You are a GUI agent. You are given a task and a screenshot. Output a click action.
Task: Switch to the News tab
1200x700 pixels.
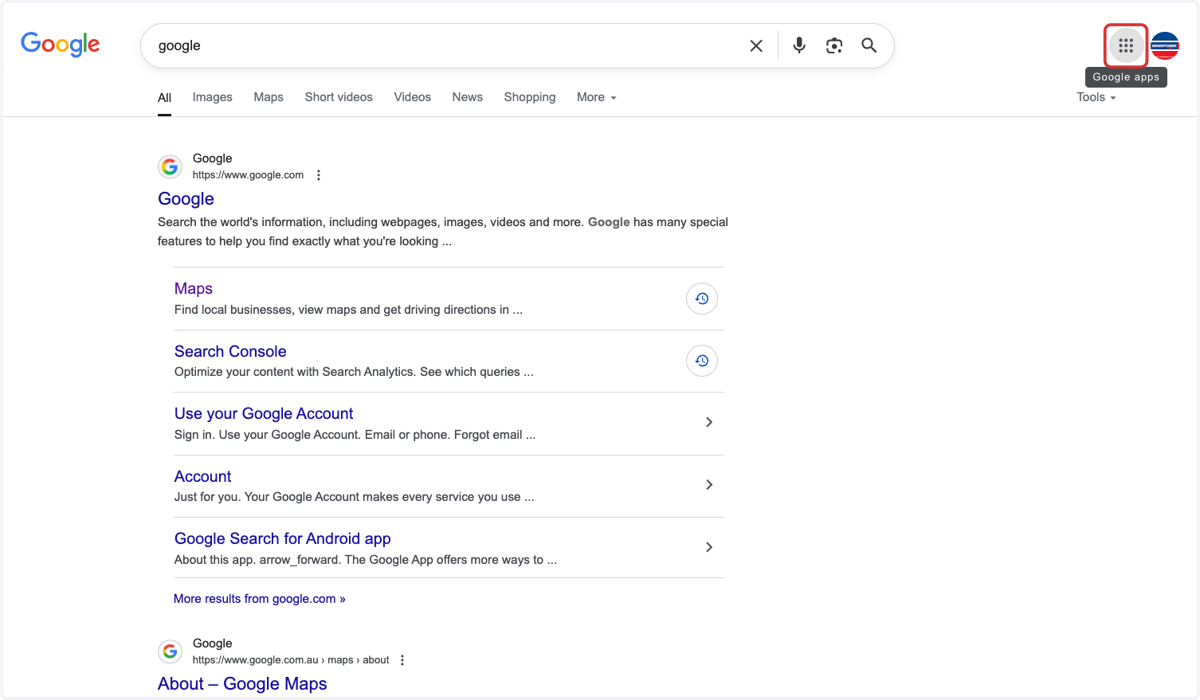tap(467, 97)
